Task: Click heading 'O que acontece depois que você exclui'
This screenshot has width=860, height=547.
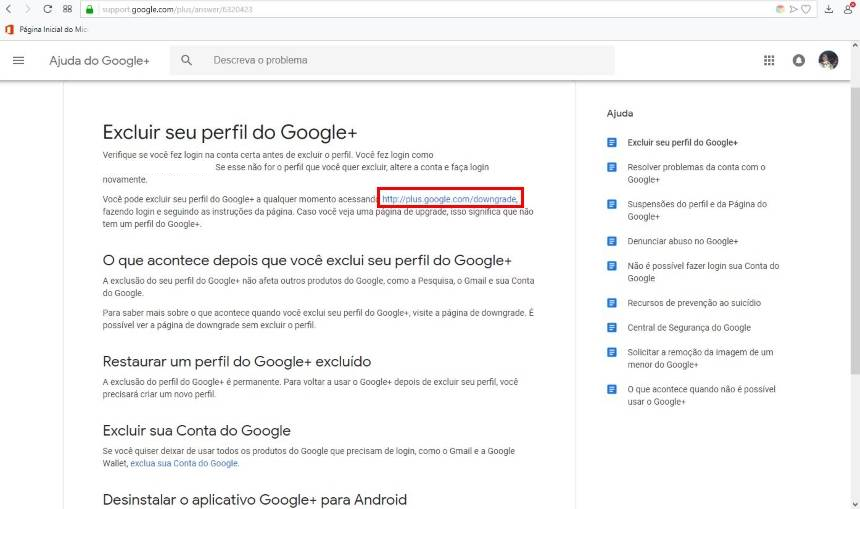Action: (x=307, y=260)
